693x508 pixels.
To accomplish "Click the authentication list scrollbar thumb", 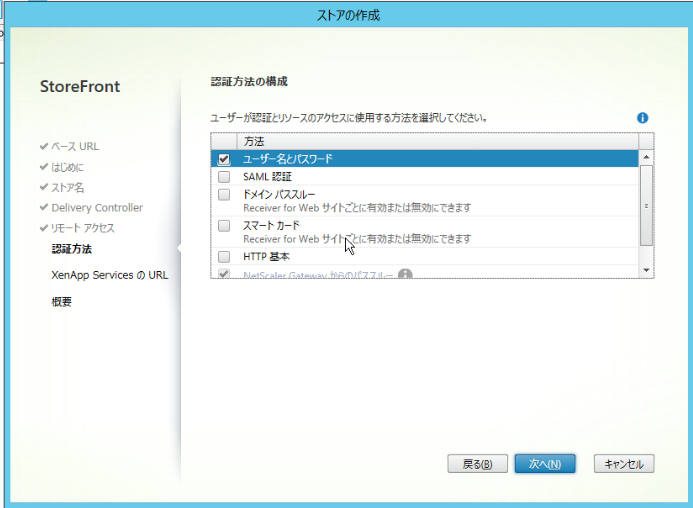I will [x=646, y=206].
